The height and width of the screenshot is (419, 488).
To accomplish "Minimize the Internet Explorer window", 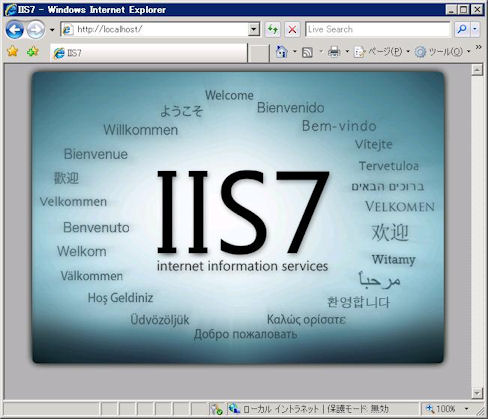I will coord(451,10).
